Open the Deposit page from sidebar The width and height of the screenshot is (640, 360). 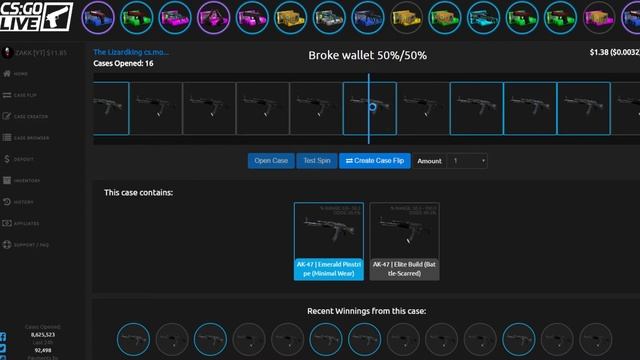point(18,159)
